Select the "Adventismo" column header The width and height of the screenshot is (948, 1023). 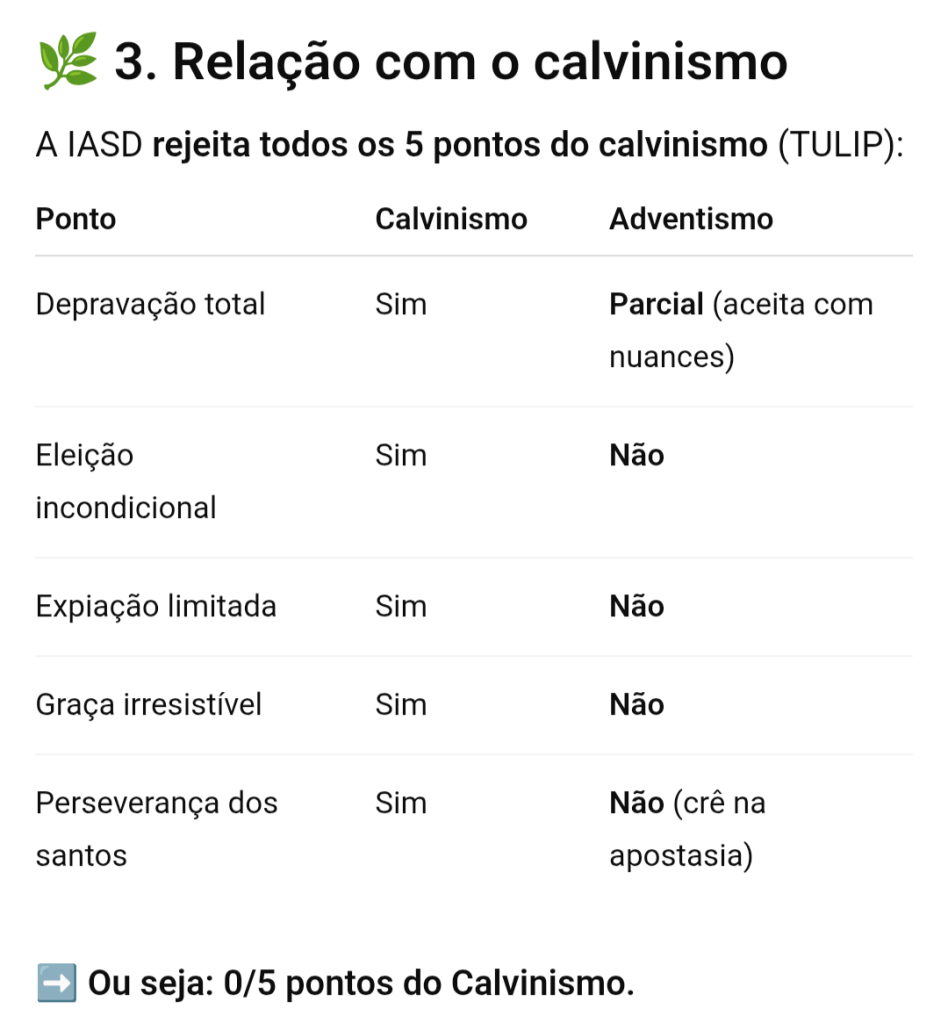(x=691, y=219)
